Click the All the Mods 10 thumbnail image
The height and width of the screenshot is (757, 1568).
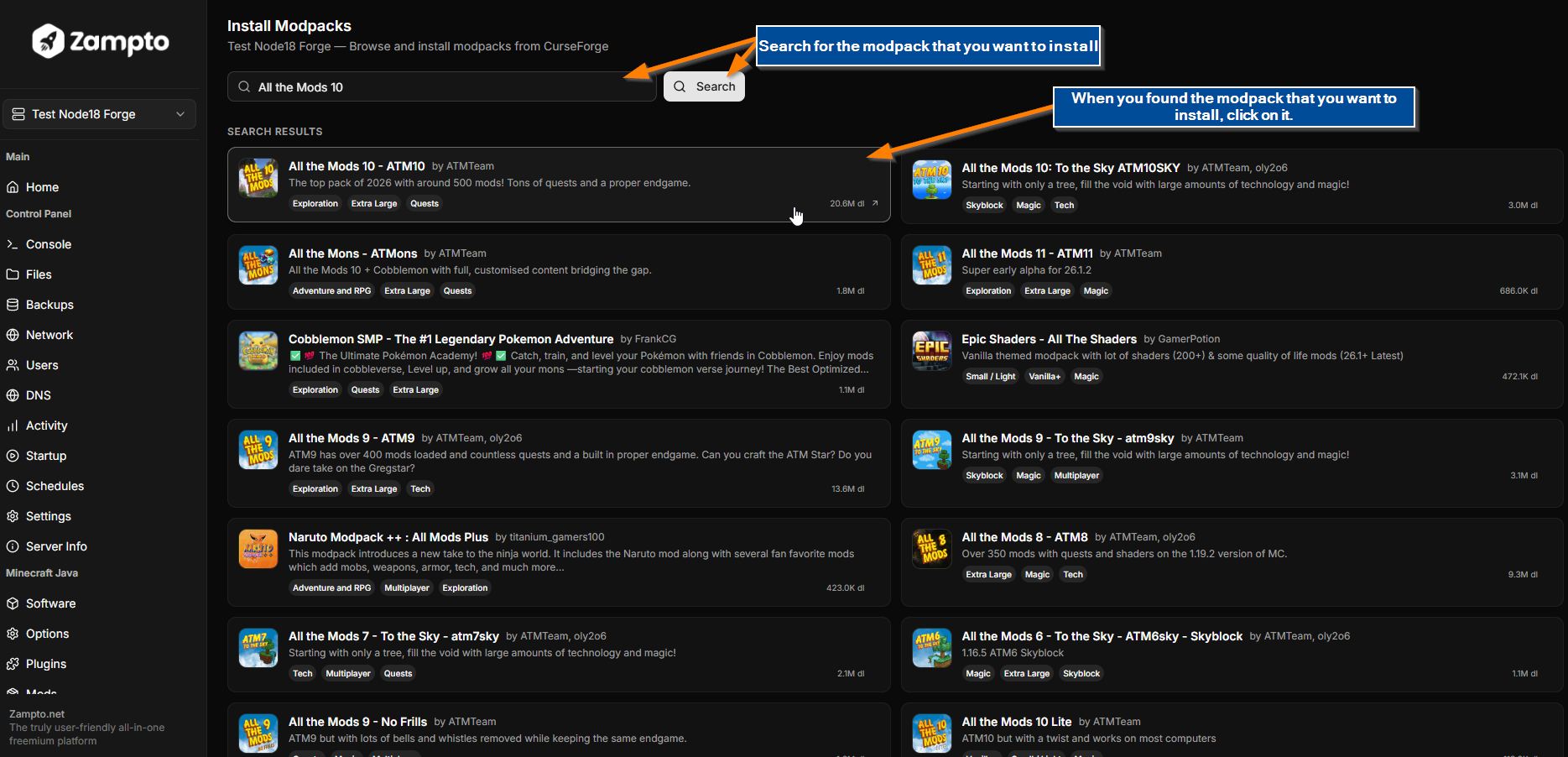coord(258,178)
